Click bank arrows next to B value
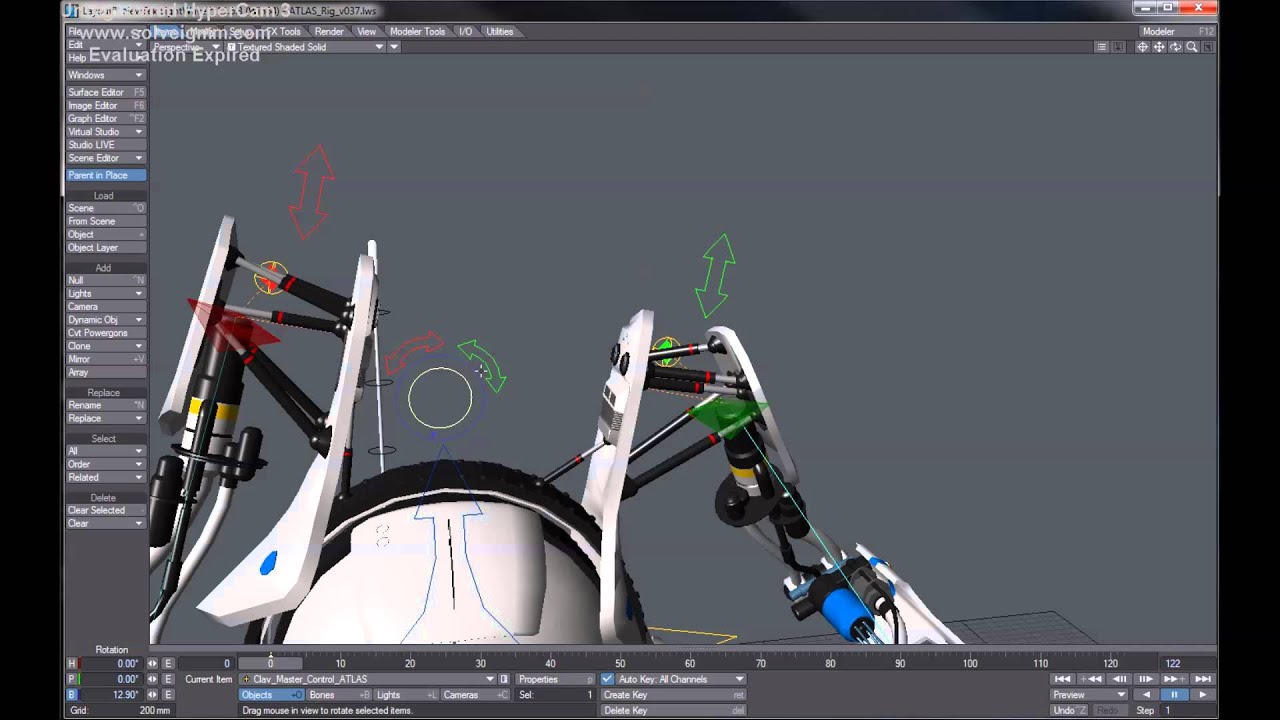This screenshot has width=1280, height=720. (153, 695)
